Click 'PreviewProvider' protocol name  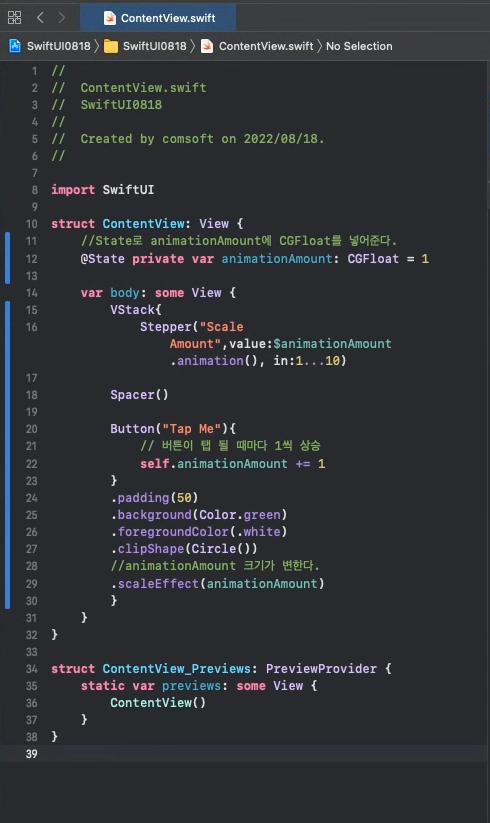click(321, 669)
